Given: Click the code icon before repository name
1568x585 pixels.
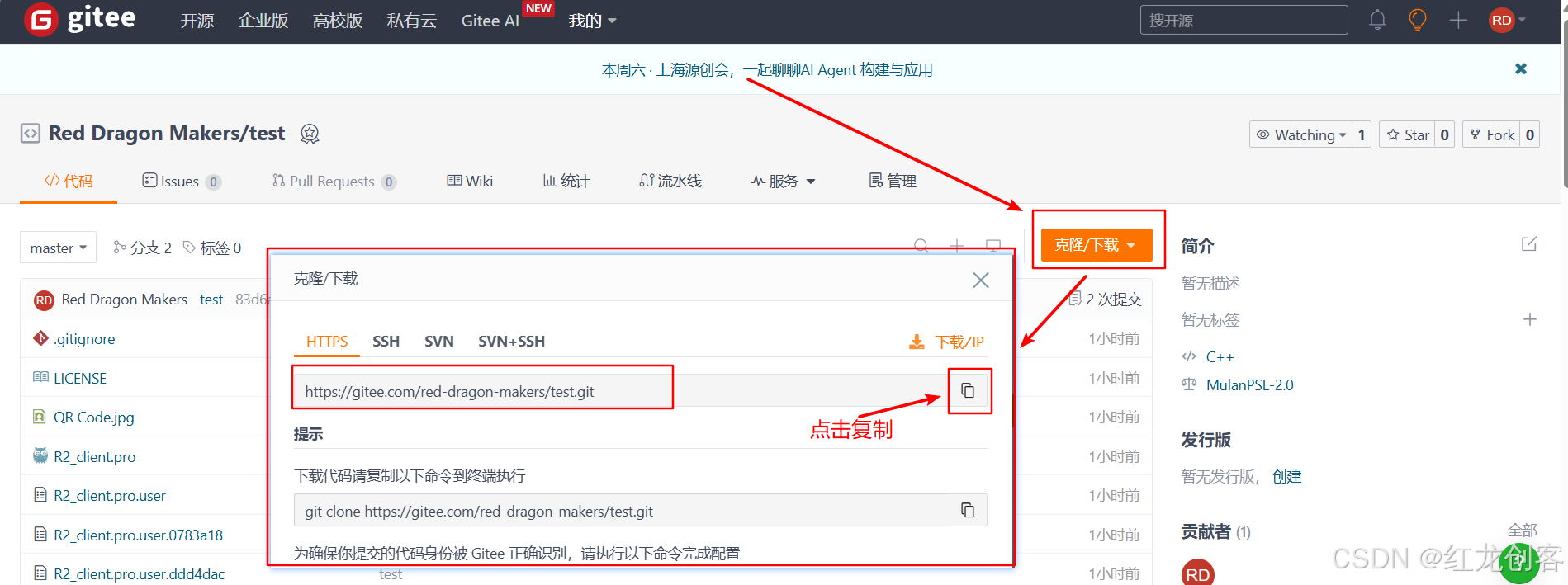Looking at the screenshot, I should click(31, 134).
